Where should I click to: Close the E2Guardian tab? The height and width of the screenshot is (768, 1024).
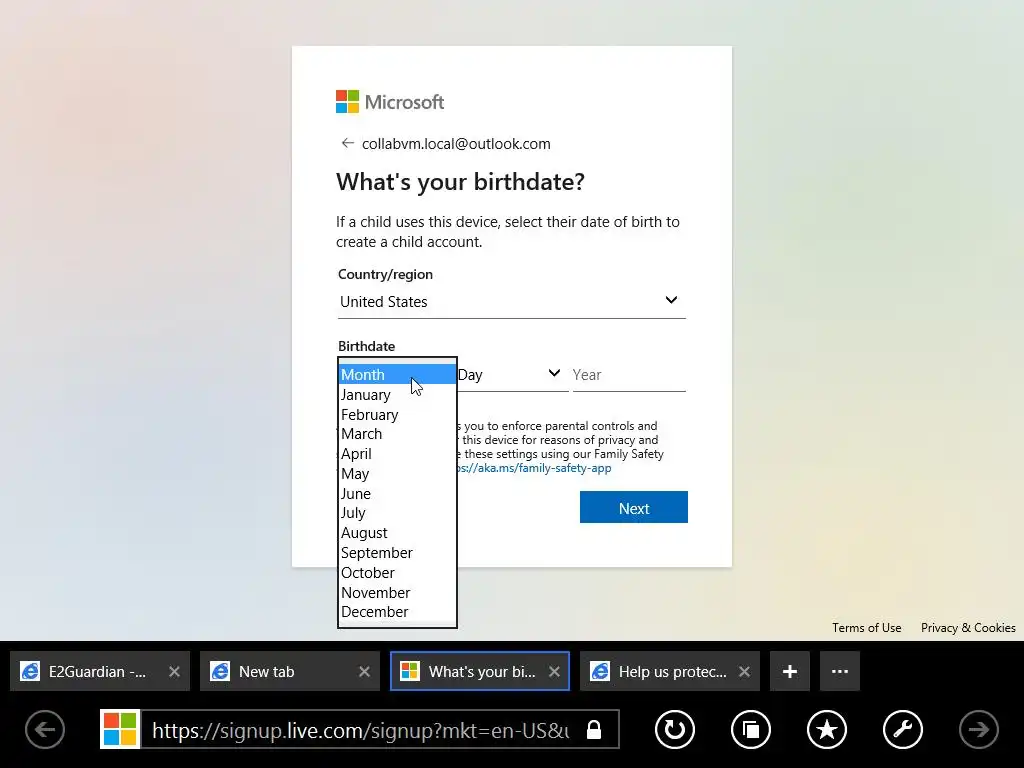pos(174,671)
